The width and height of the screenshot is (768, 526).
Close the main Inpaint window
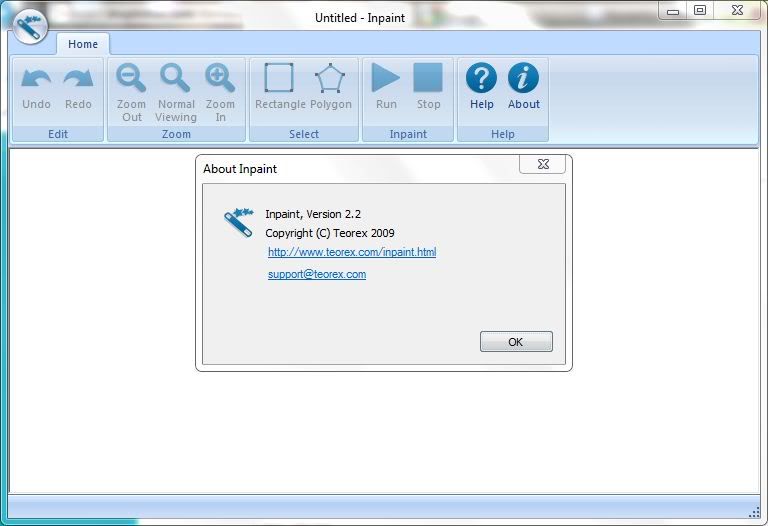tap(736, 11)
